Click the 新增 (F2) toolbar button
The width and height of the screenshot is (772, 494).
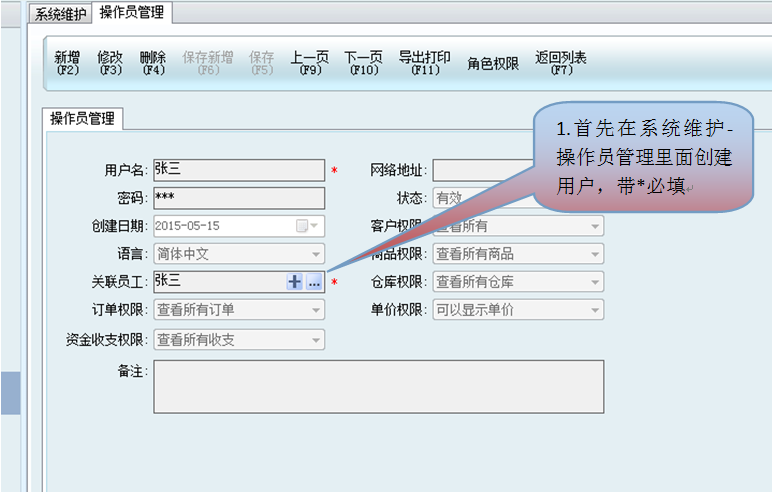[67, 63]
